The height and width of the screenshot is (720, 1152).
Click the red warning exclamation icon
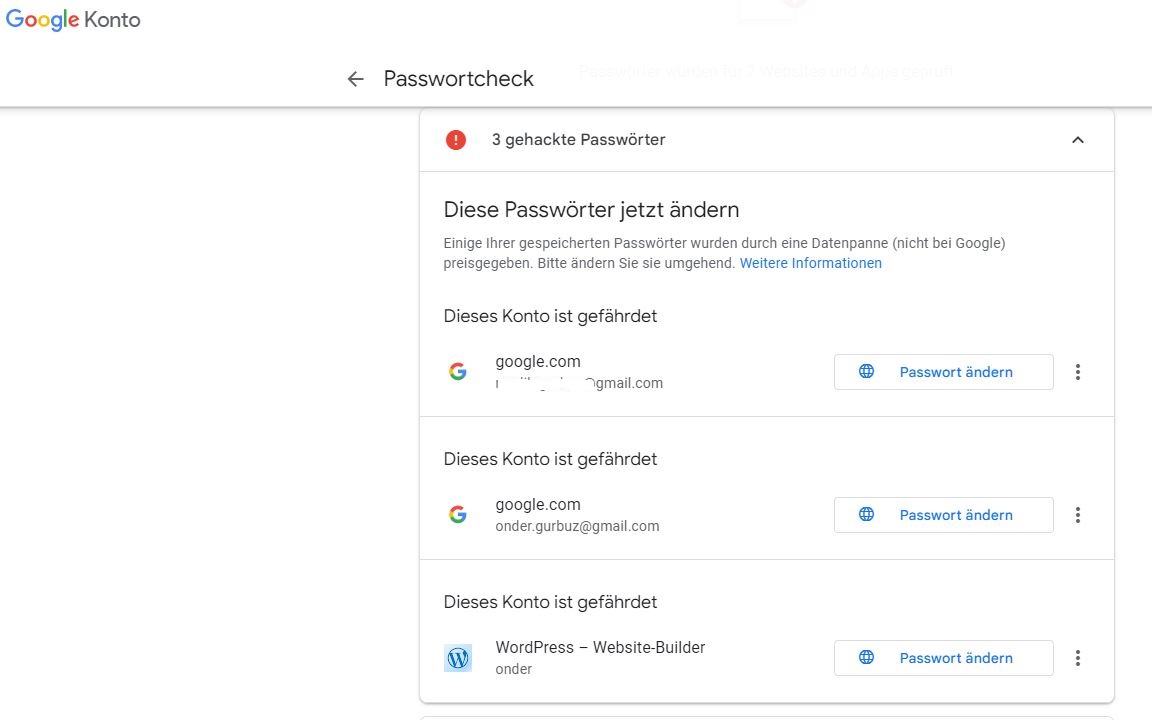456,140
